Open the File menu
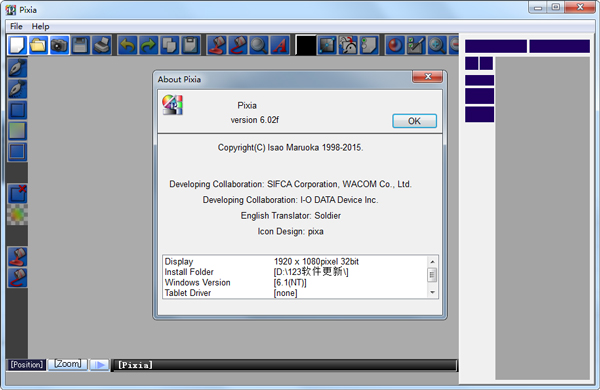The image size is (600, 390). point(16,26)
